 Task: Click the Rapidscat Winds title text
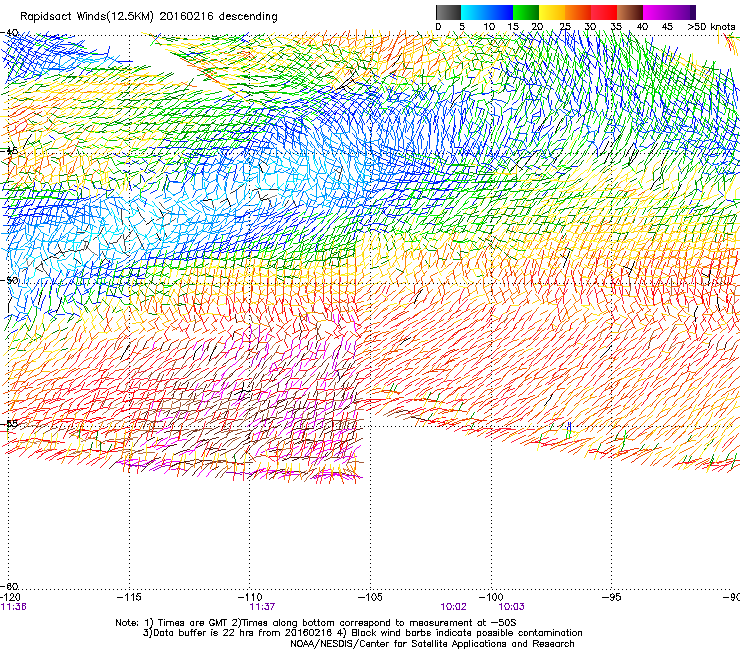coord(149,16)
